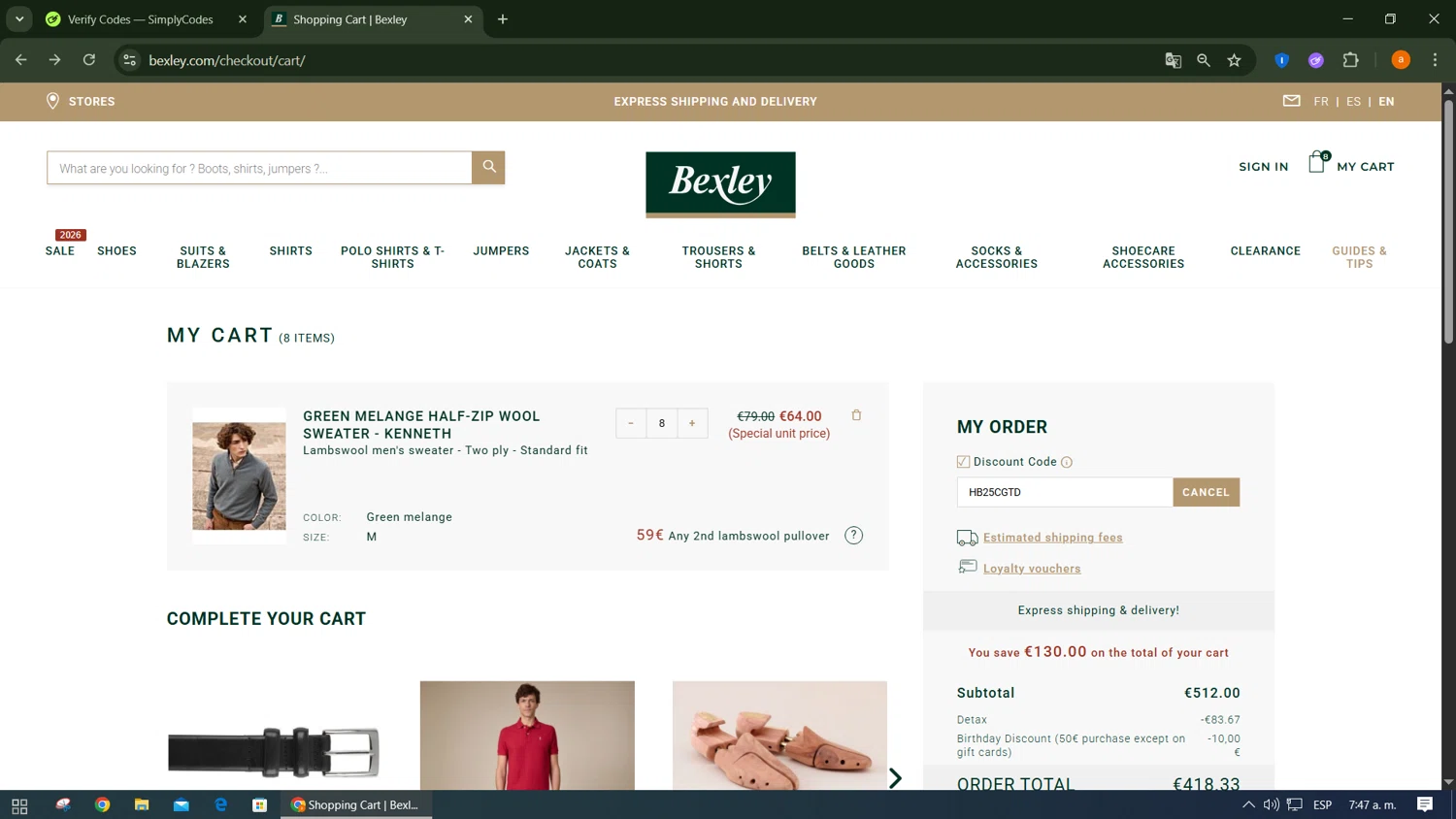
Task: Click the translate page icon
Action: point(1173,60)
